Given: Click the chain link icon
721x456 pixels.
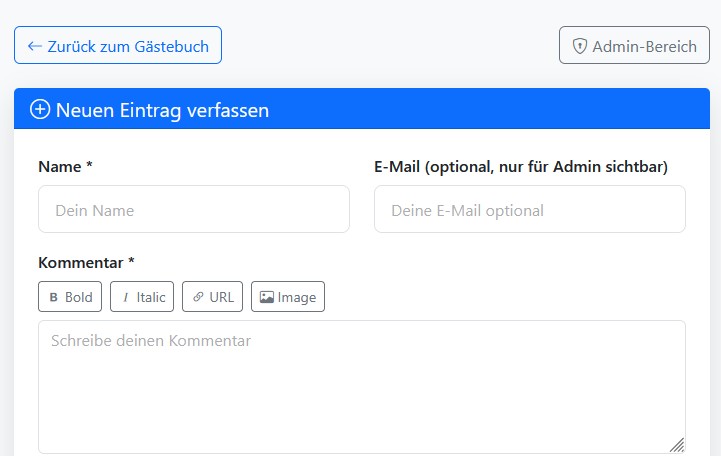Looking at the screenshot, I should coord(198,297).
